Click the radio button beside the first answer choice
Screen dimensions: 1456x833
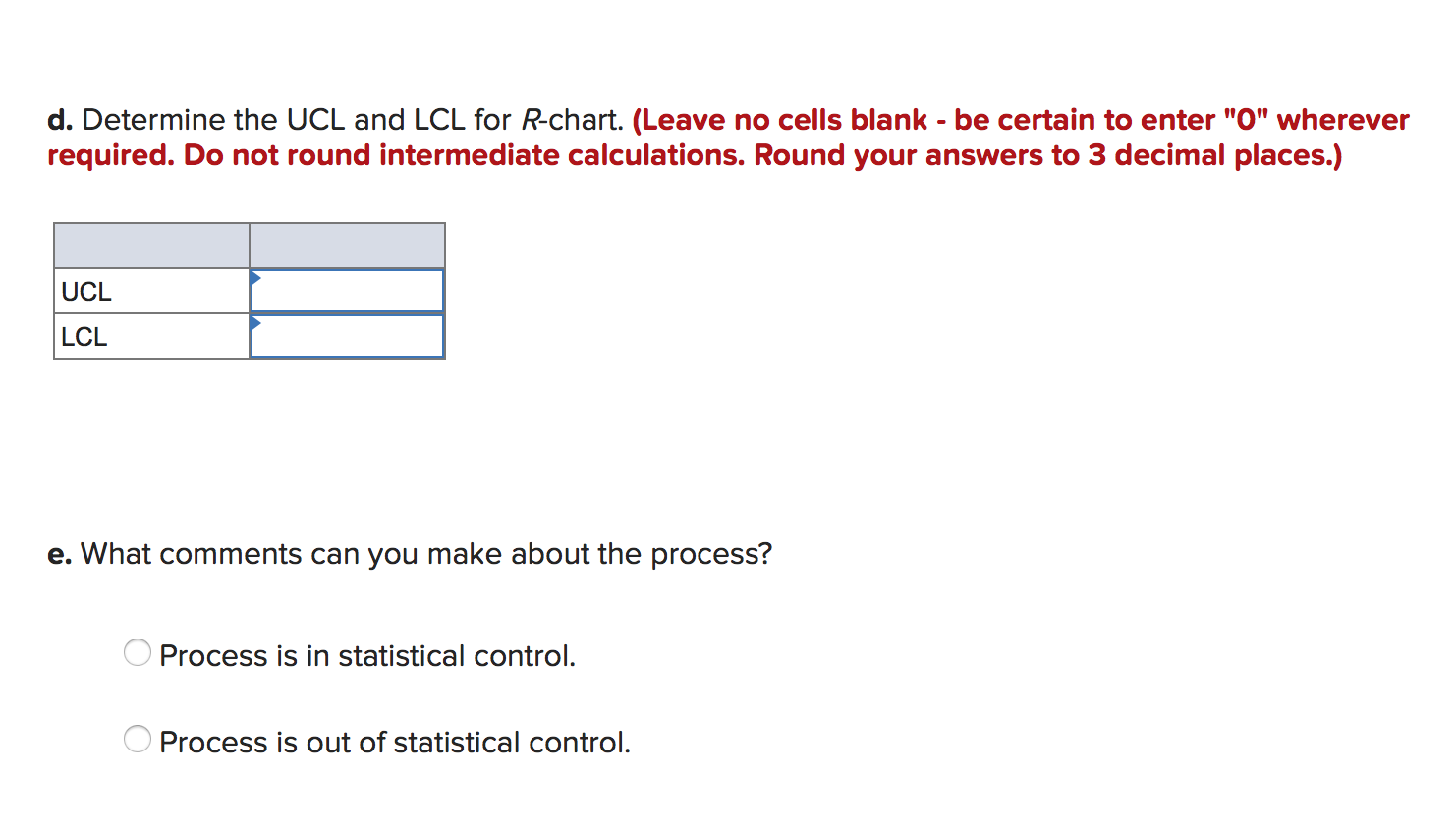[138, 651]
